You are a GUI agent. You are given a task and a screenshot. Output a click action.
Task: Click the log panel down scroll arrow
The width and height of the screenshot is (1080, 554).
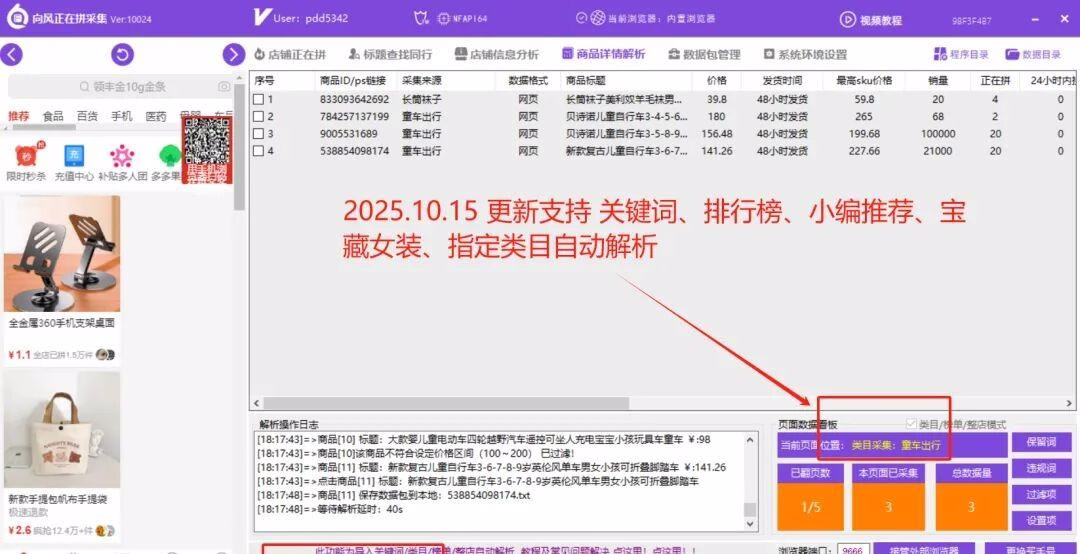[x=750, y=524]
